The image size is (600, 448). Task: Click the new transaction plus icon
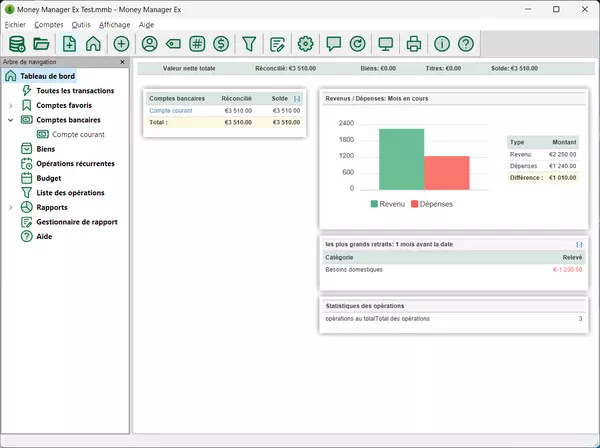tap(121, 43)
